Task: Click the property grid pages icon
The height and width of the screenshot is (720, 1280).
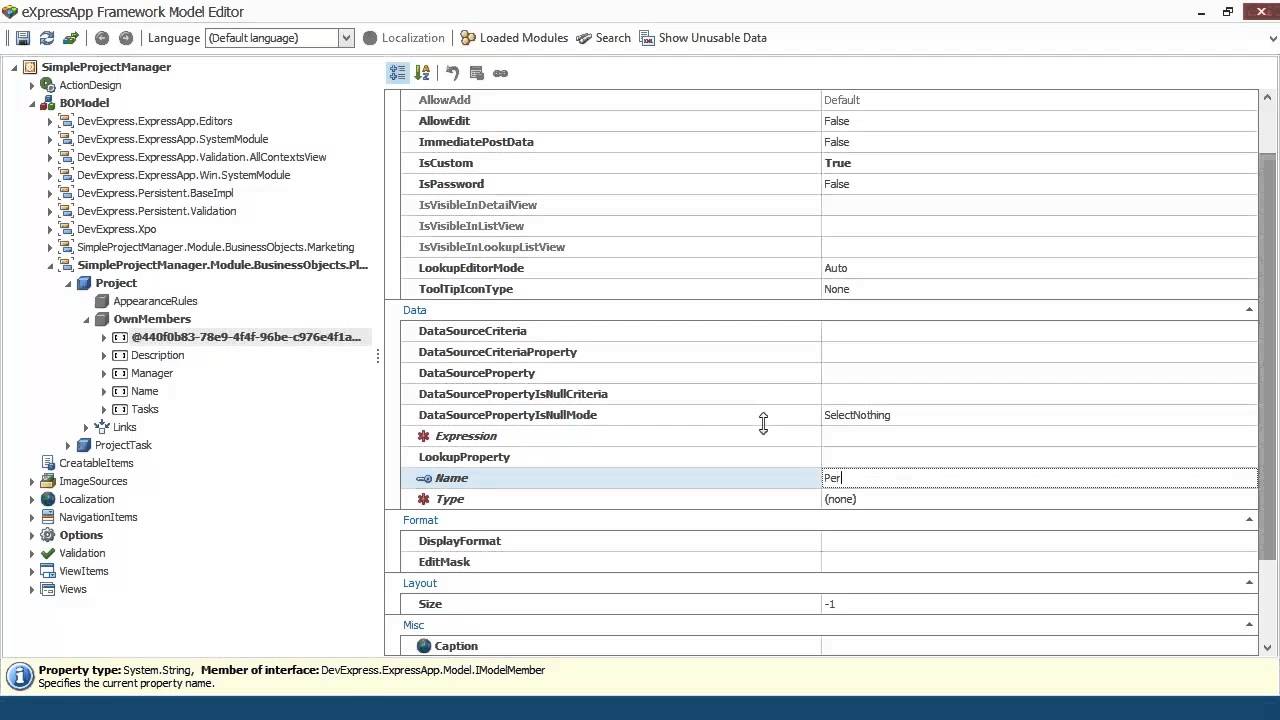Action: pyautogui.click(x=476, y=73)
